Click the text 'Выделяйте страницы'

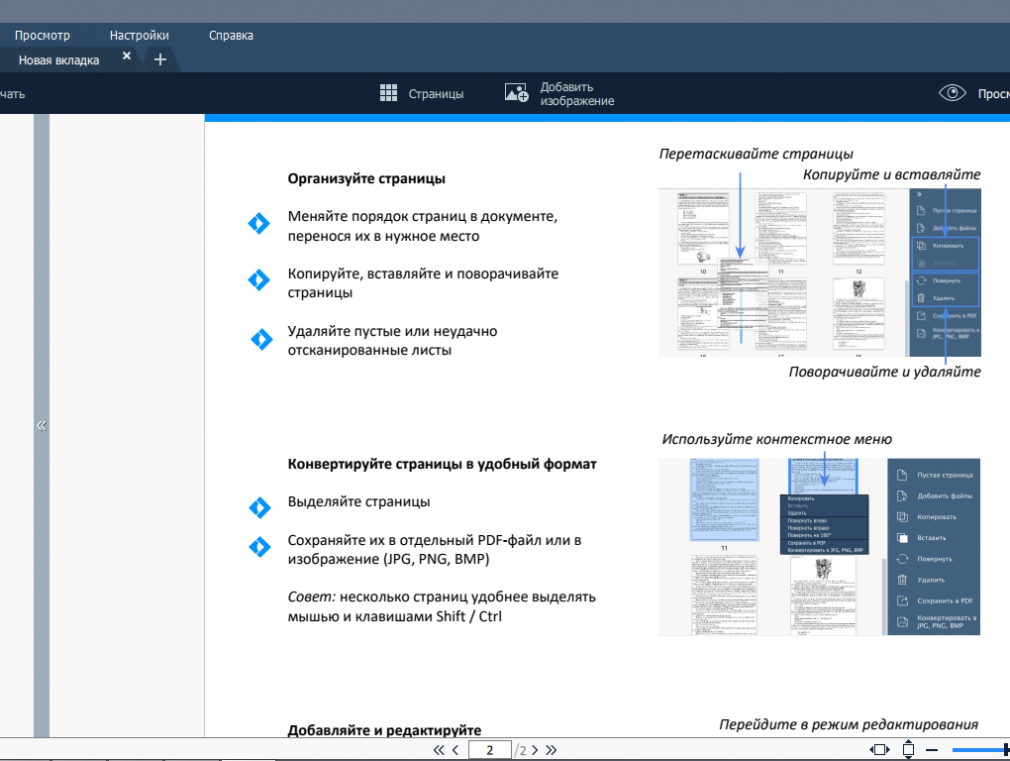click(359, 501)
